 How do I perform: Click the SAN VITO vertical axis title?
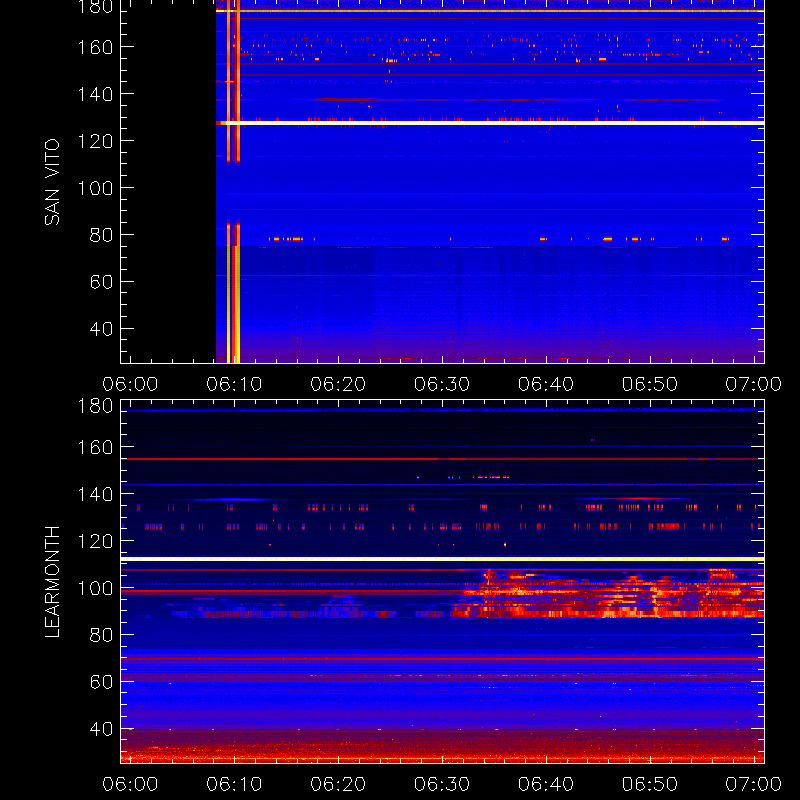click(52, 182)
